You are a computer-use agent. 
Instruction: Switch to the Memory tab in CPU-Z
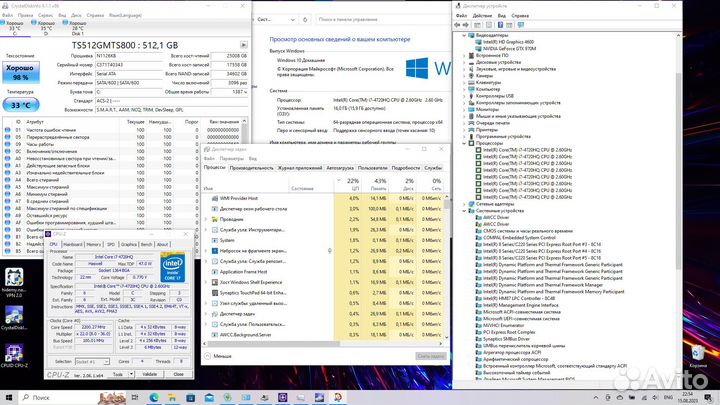(94, 244)
